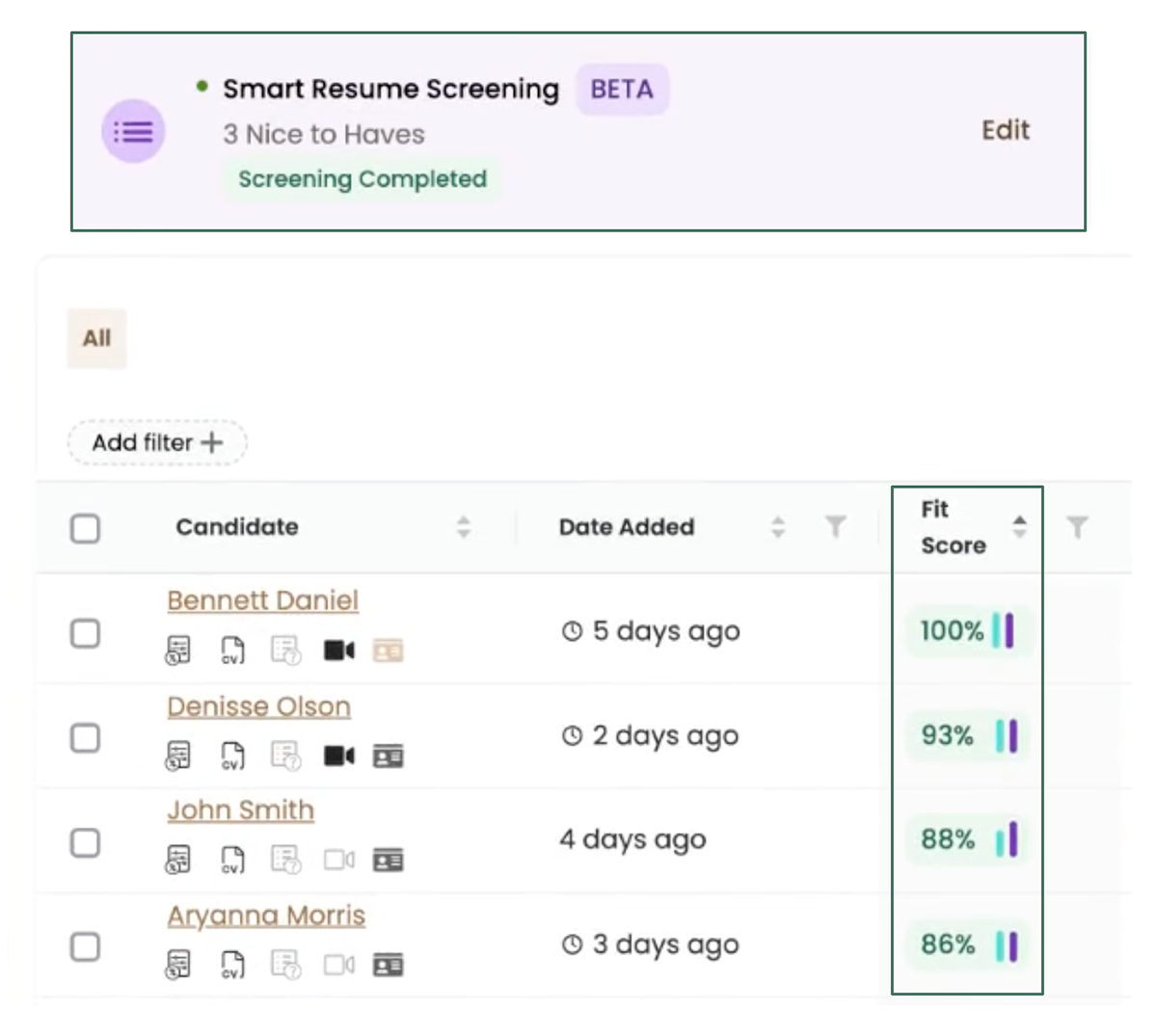Check the select-all candidates checkbox

click(x=83, y=527)
